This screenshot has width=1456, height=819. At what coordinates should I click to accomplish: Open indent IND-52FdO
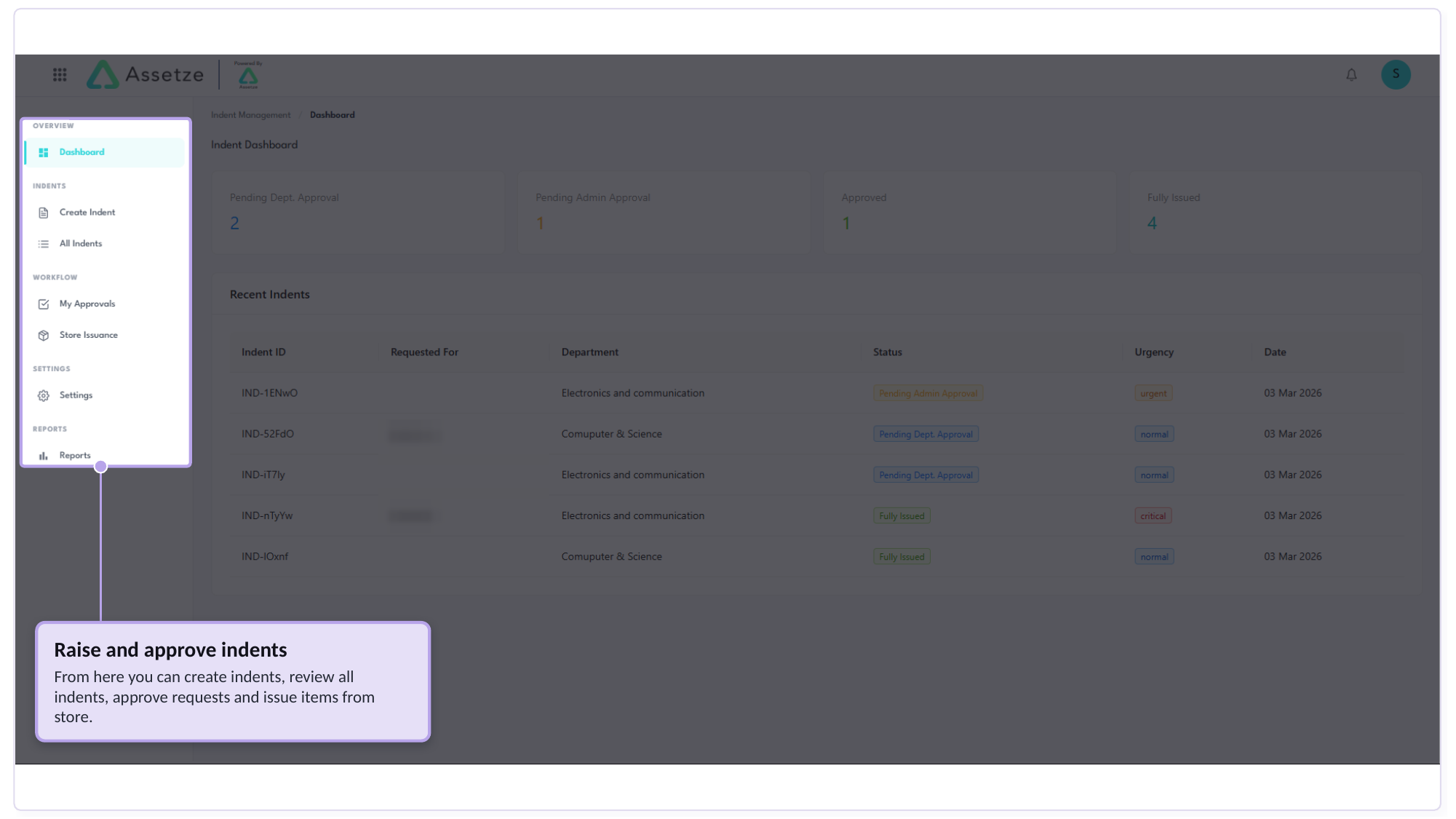click(268, 434)
